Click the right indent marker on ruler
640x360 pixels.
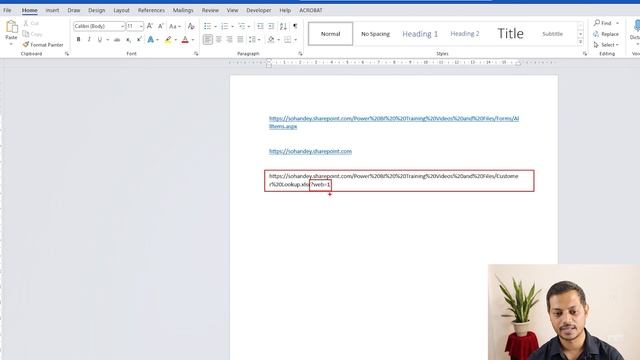point(518,63)
